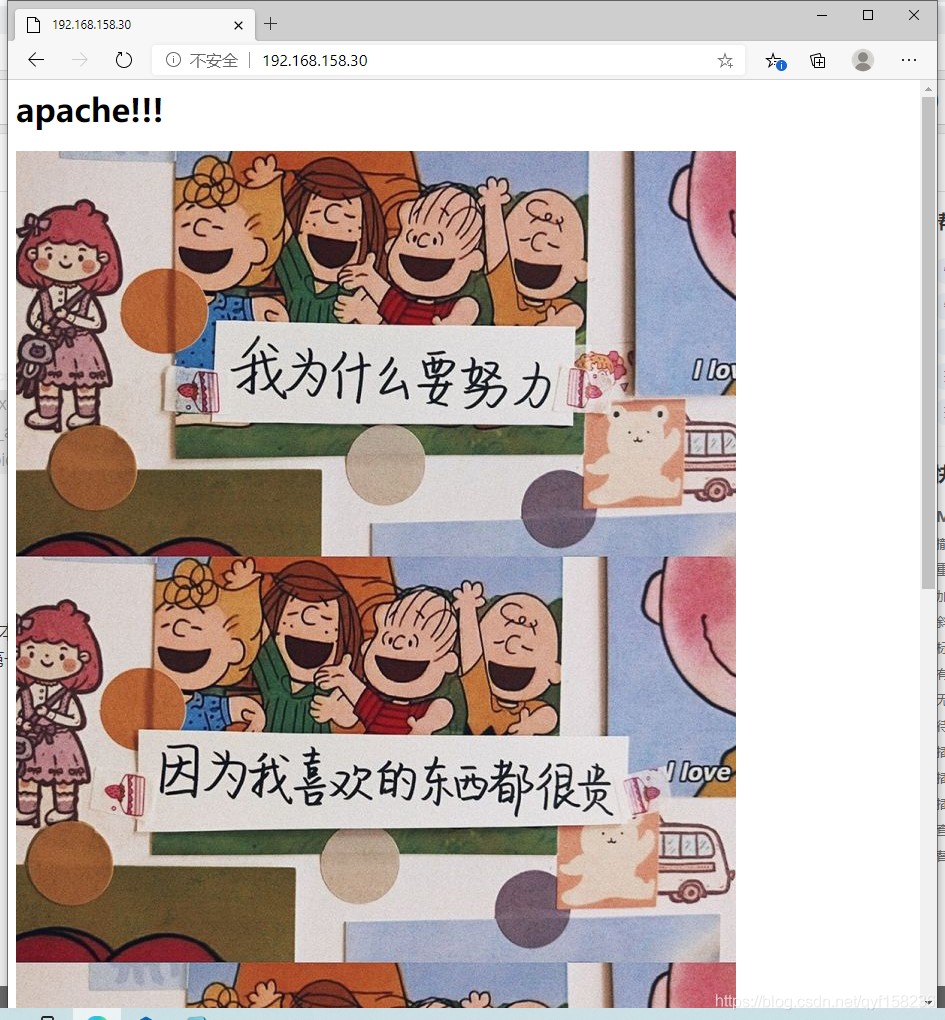This screenshot has width=945, height=1020.
Task: Click the vertical scrollbar thumb
Action: (928, 343)
